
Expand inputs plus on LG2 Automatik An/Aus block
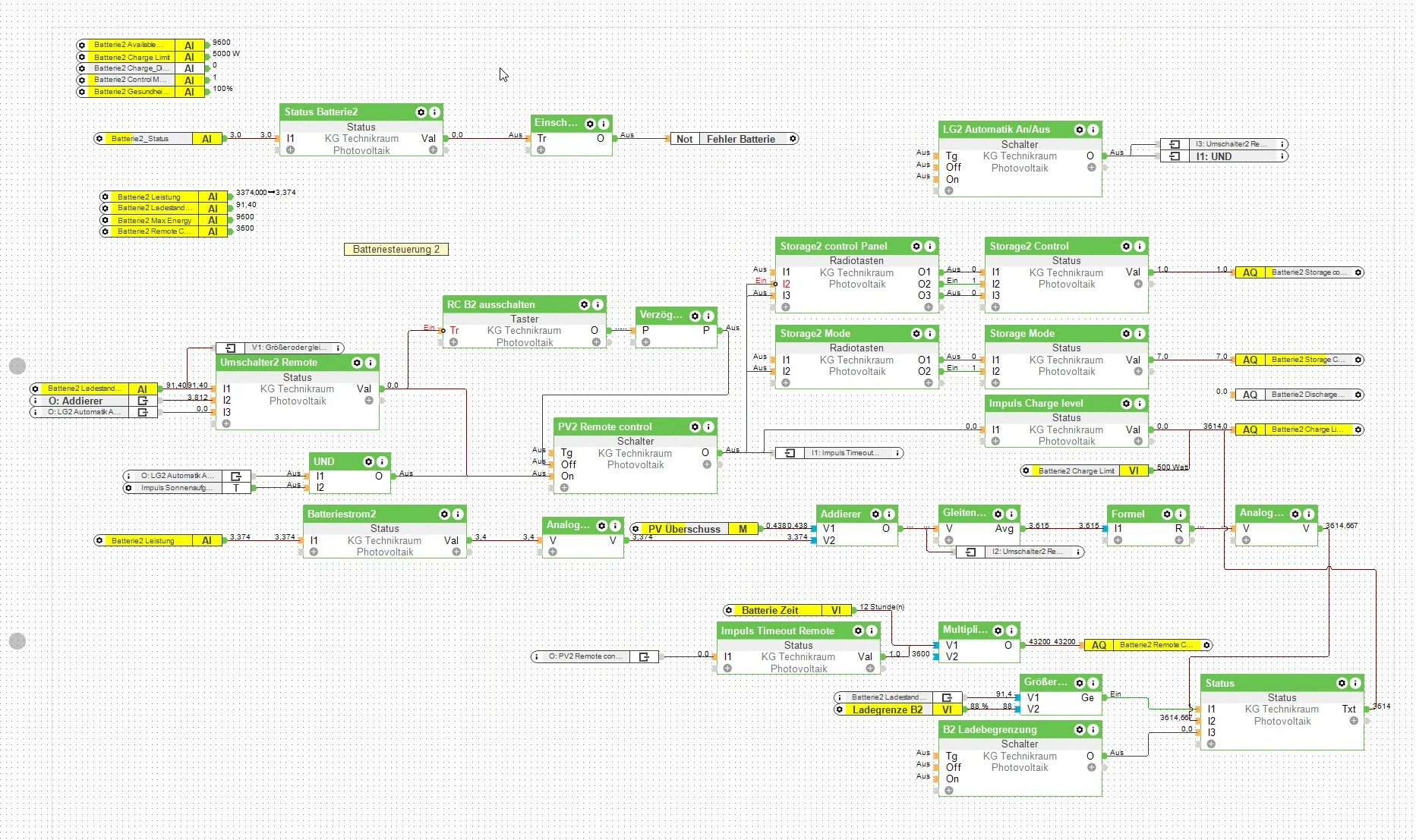point(949,191)
